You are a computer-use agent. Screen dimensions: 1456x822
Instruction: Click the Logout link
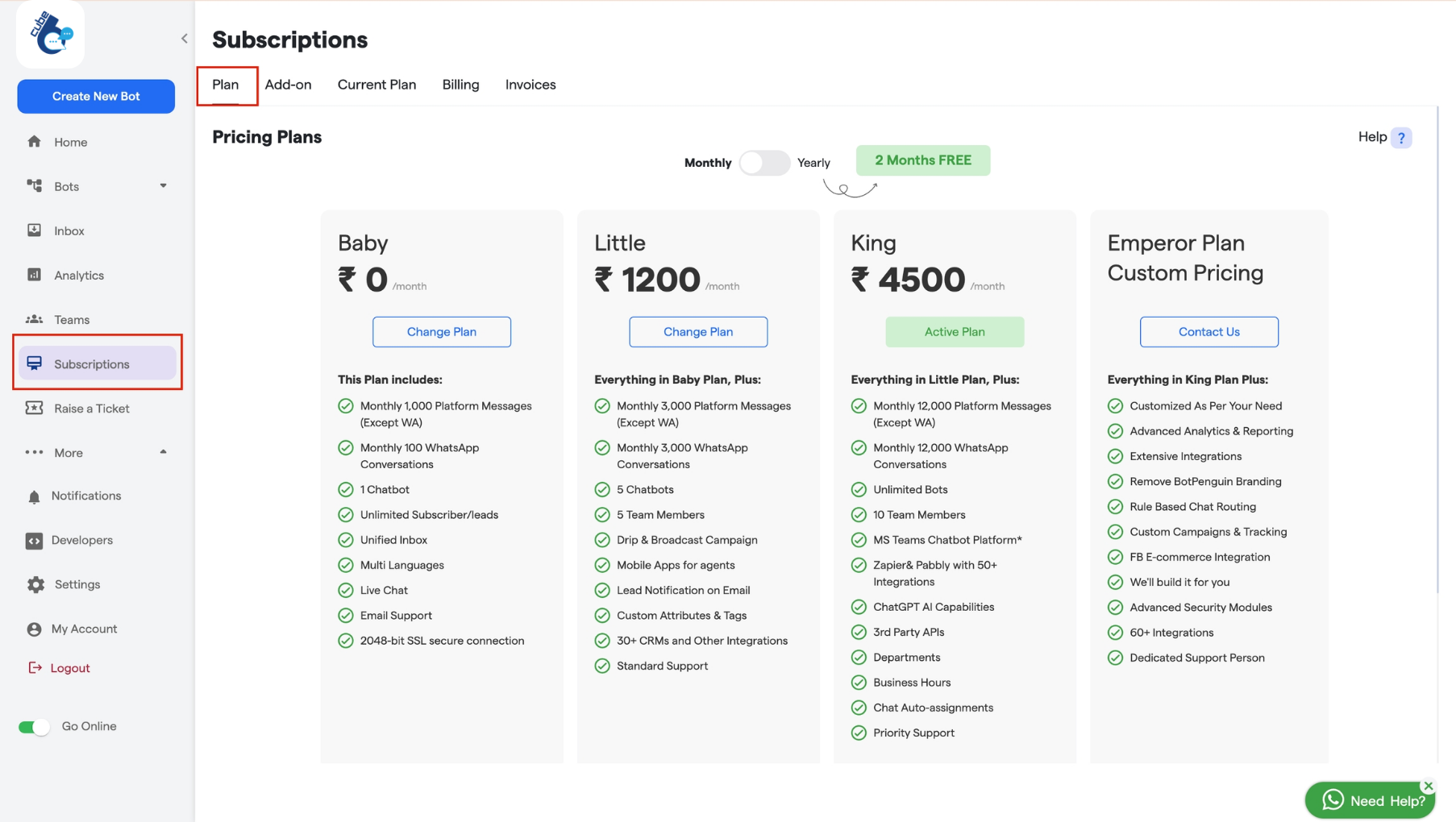click(69, 668)
